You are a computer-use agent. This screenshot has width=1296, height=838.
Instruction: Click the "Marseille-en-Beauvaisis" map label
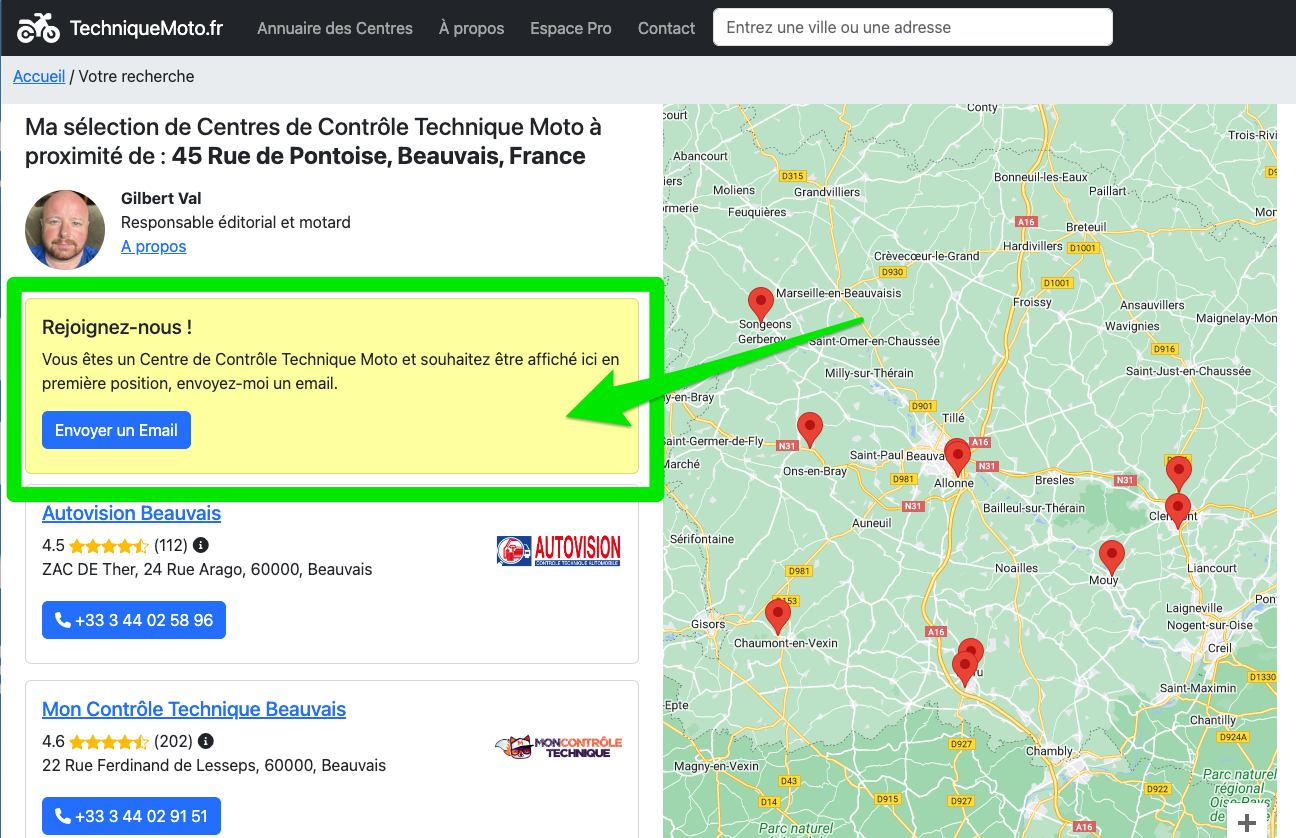click(840, 293)
